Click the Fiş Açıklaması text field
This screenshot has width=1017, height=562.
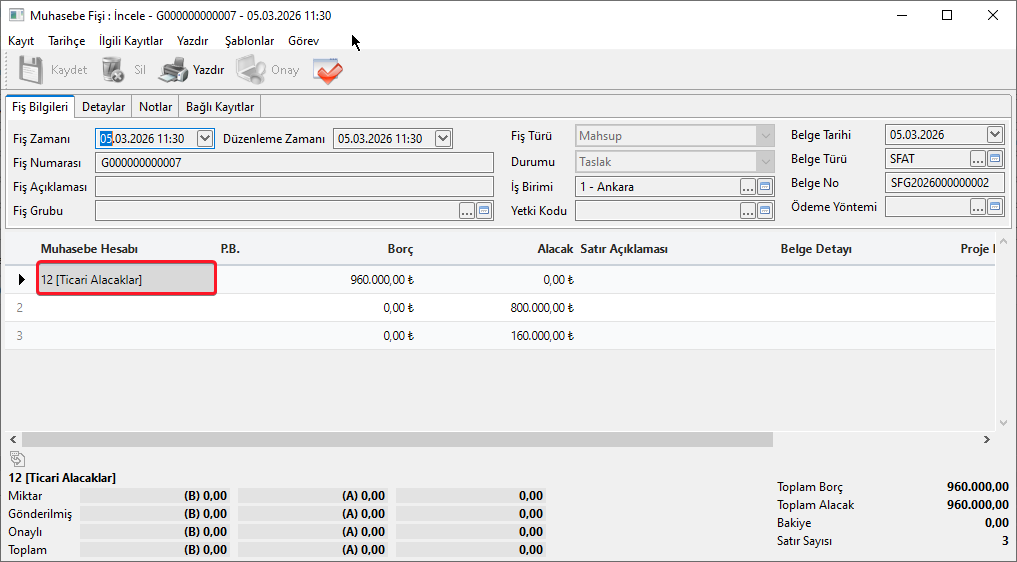294,187
